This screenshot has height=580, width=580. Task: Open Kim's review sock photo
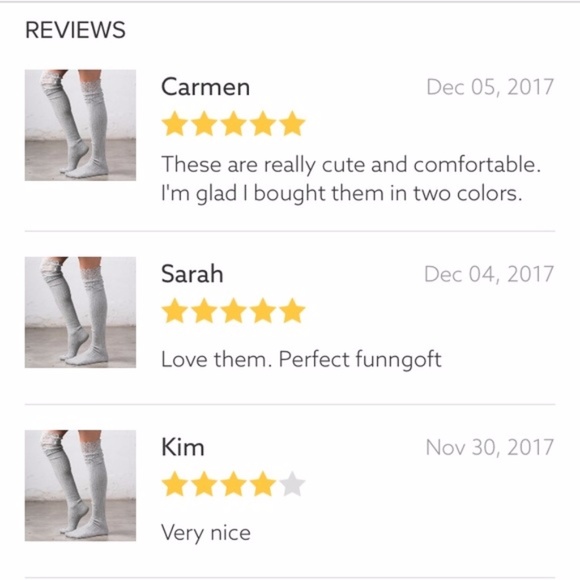80,485
